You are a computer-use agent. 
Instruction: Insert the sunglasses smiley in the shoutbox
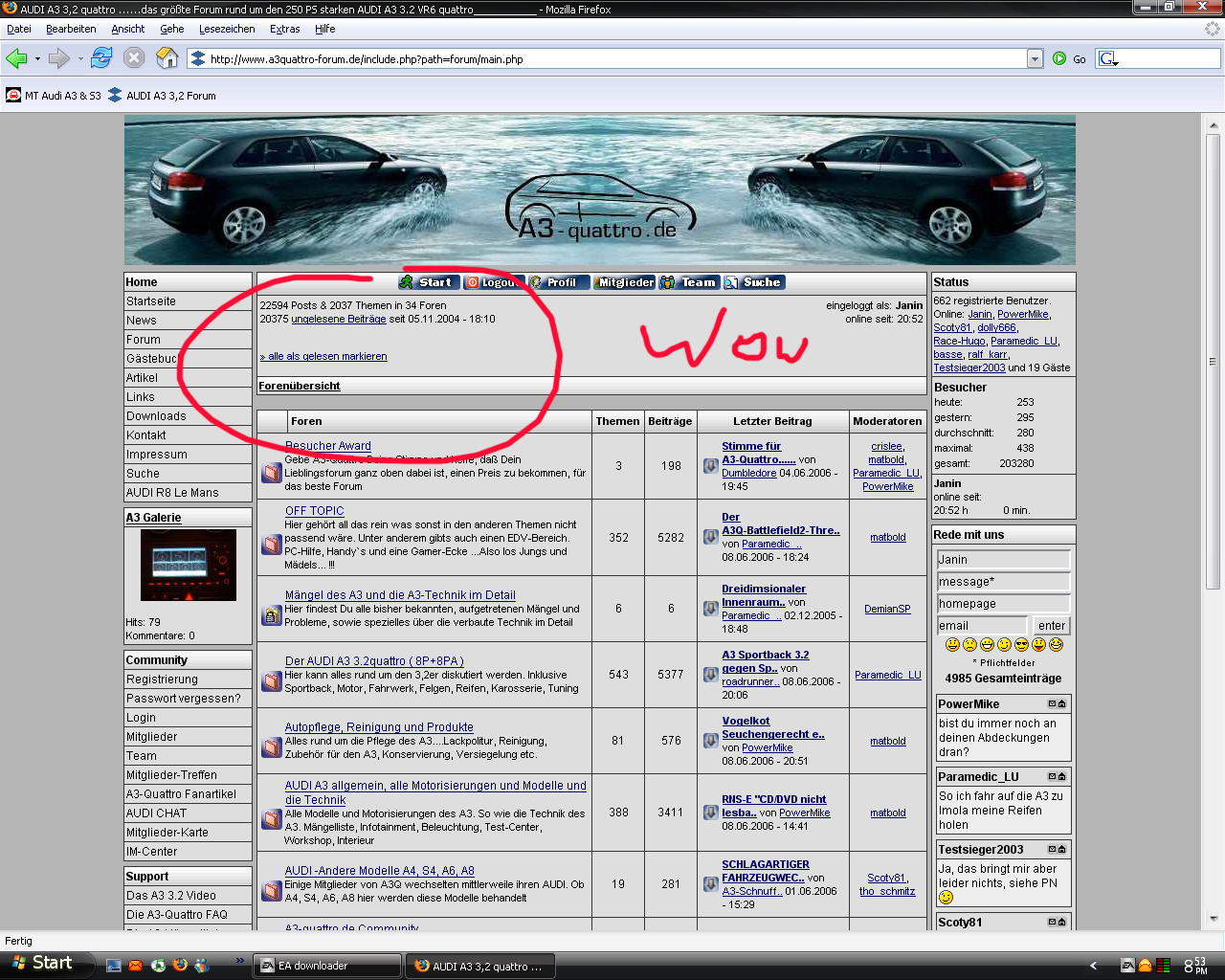click(1021, 645)
